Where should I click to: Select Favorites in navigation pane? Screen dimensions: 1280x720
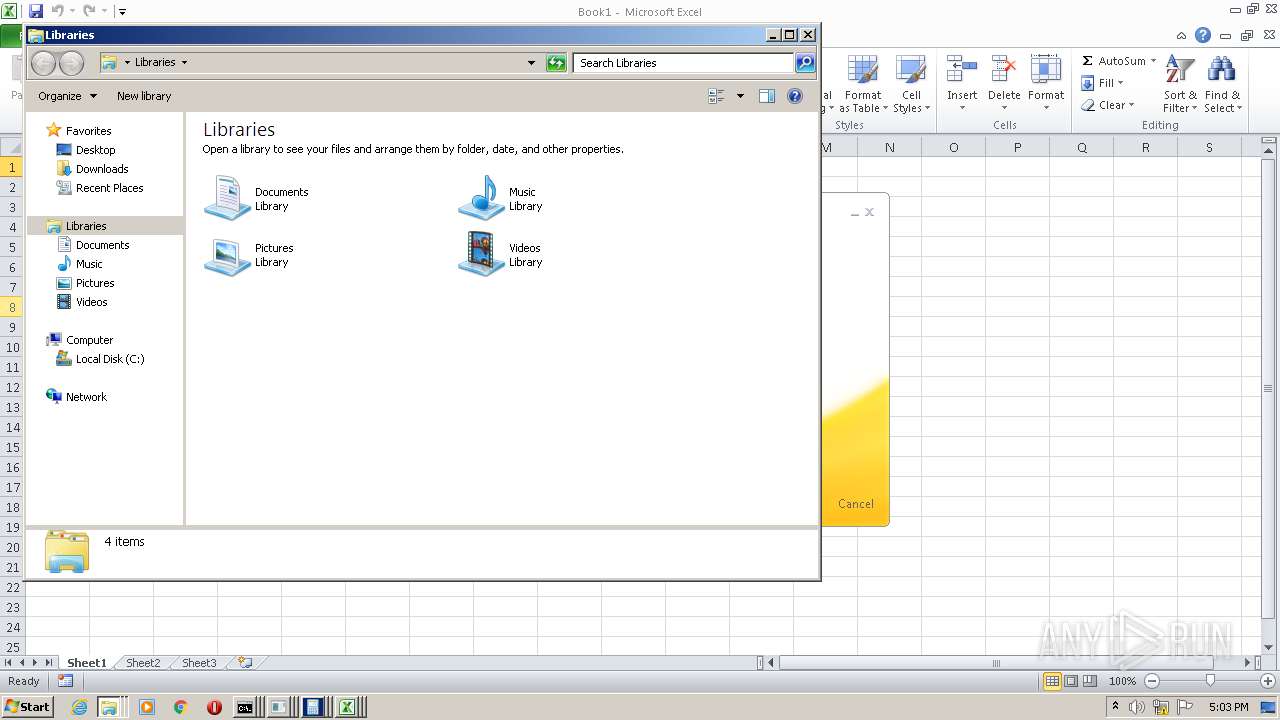[x=88, y=131]
